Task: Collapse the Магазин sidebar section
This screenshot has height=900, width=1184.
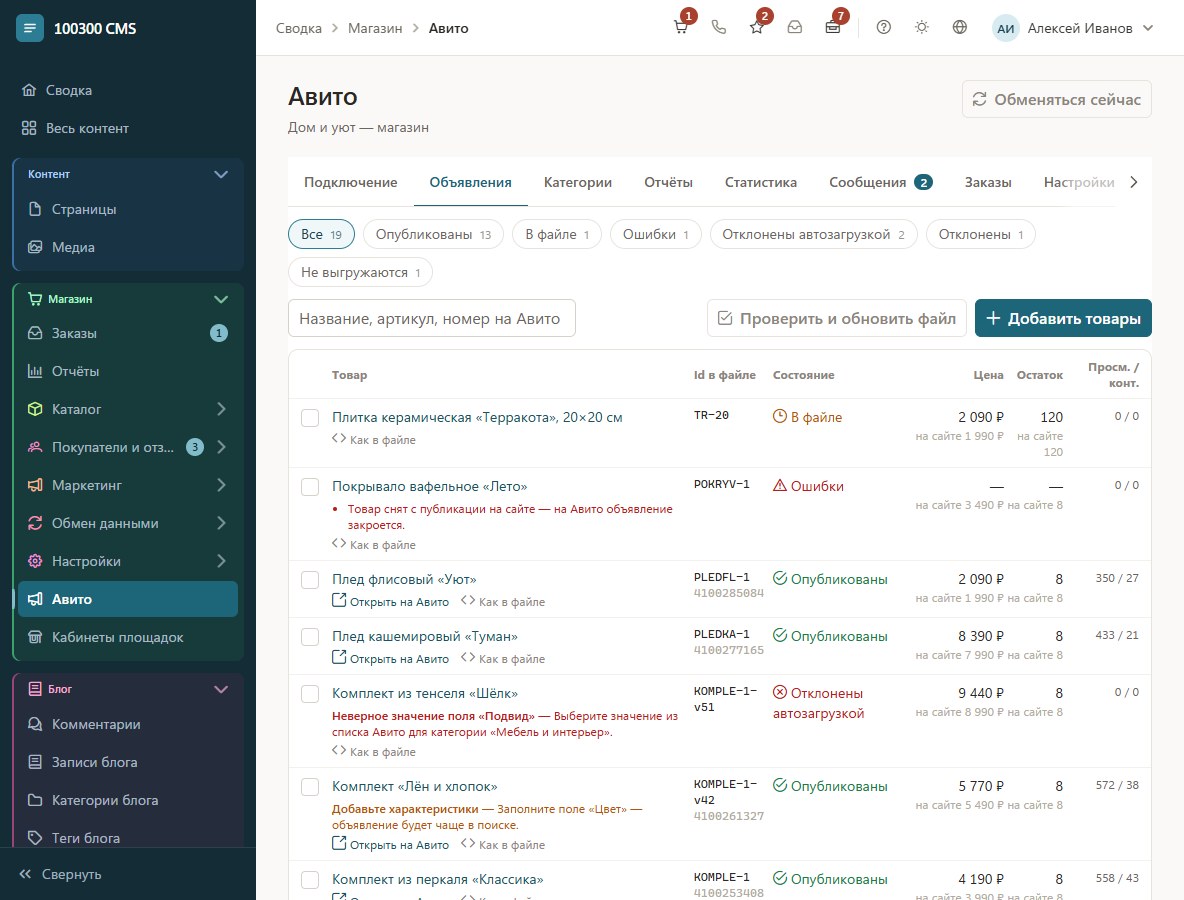Action: pos(220,299)
